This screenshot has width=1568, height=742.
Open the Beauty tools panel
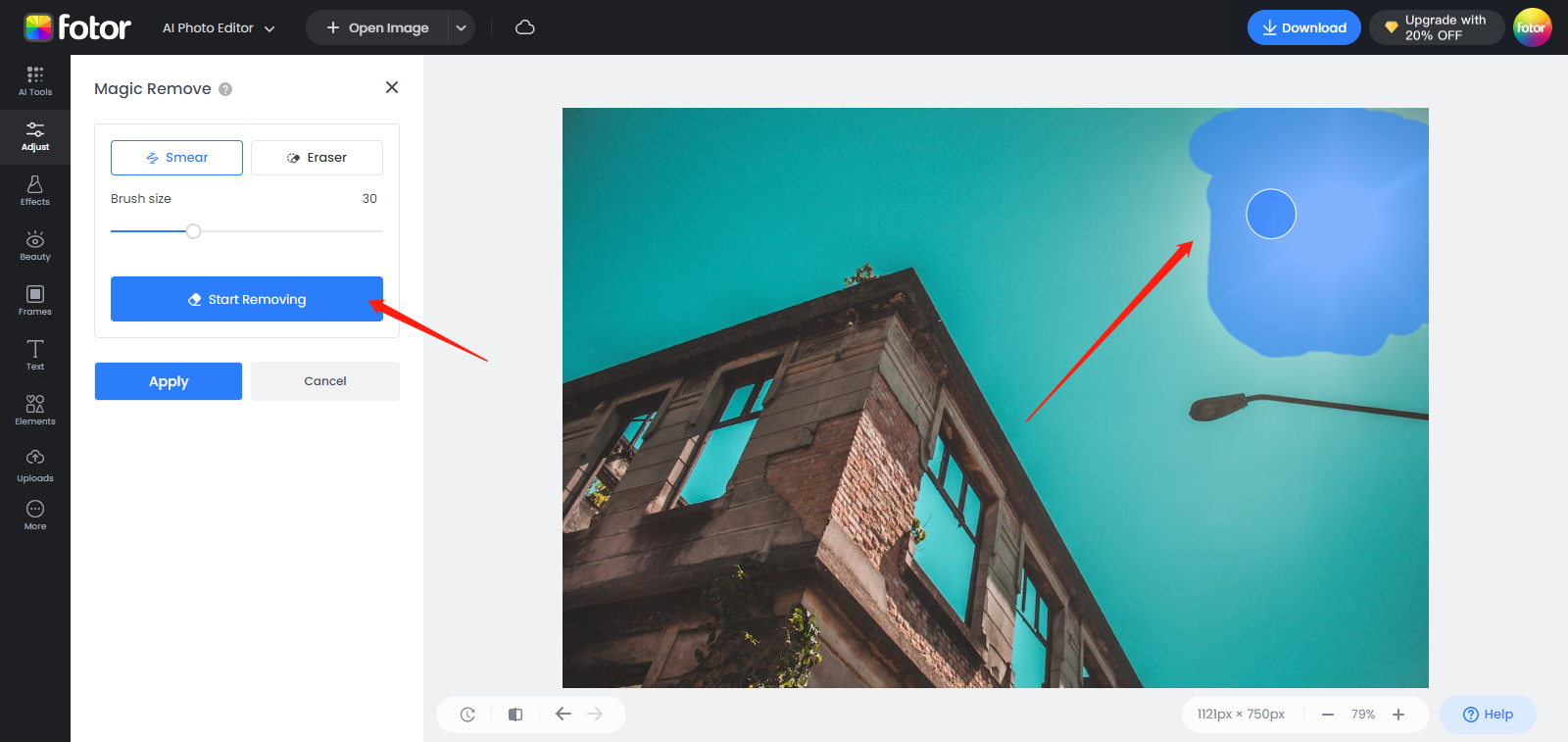coord(35,246)
